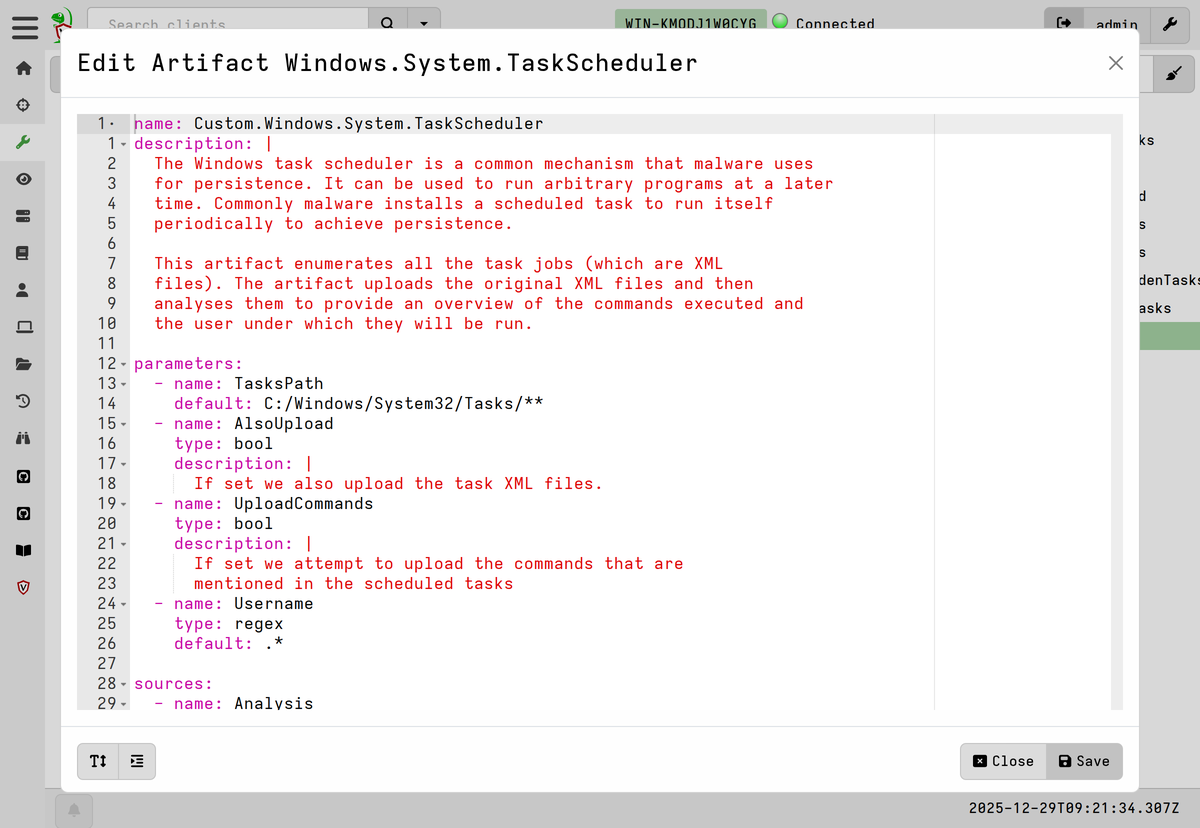Click the laptop Virtual Filesystem icon

pos(23,327)
